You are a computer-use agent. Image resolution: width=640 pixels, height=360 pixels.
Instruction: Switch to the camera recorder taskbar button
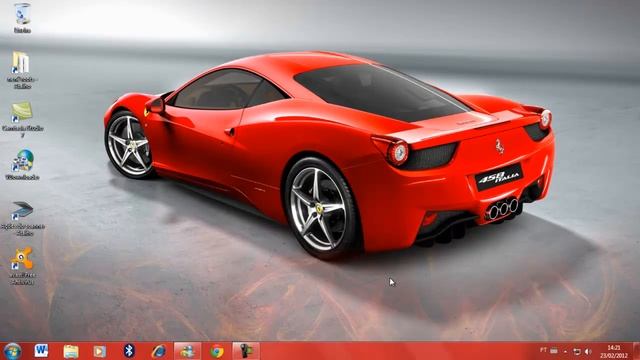(x=246, y=351)
